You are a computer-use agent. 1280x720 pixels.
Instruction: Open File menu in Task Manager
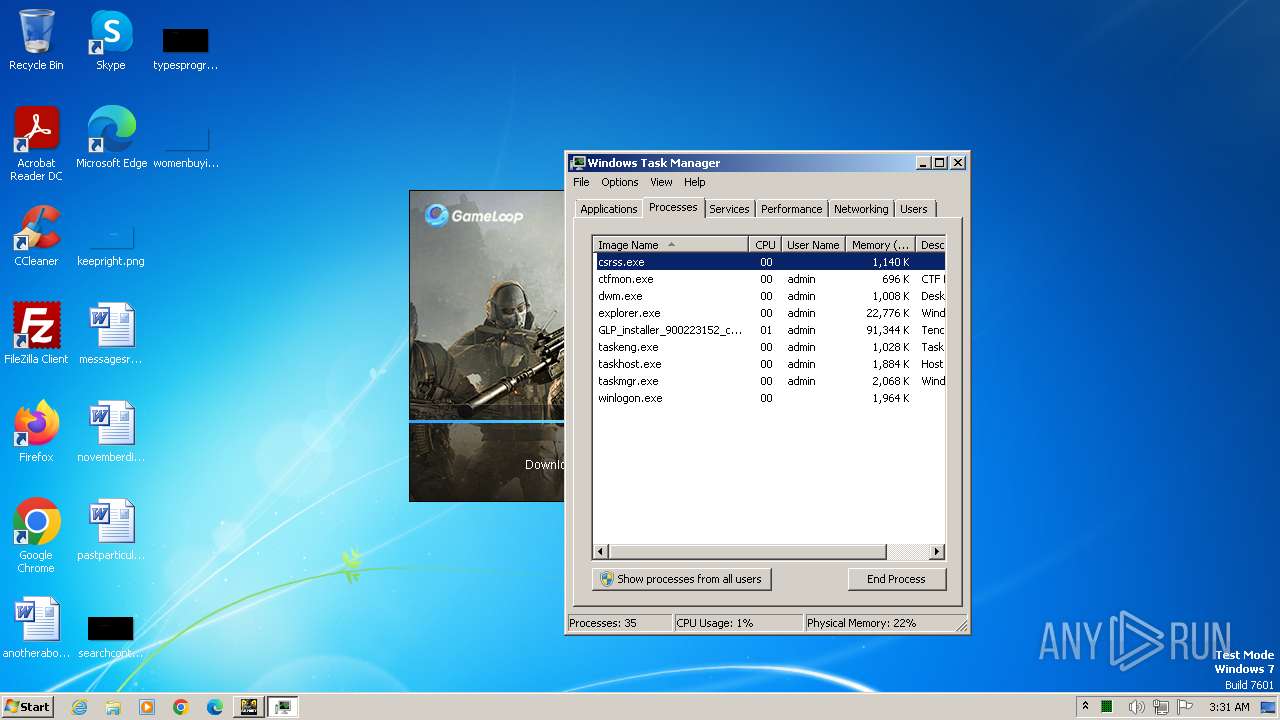pyautogui.click(x=581, y=182)
